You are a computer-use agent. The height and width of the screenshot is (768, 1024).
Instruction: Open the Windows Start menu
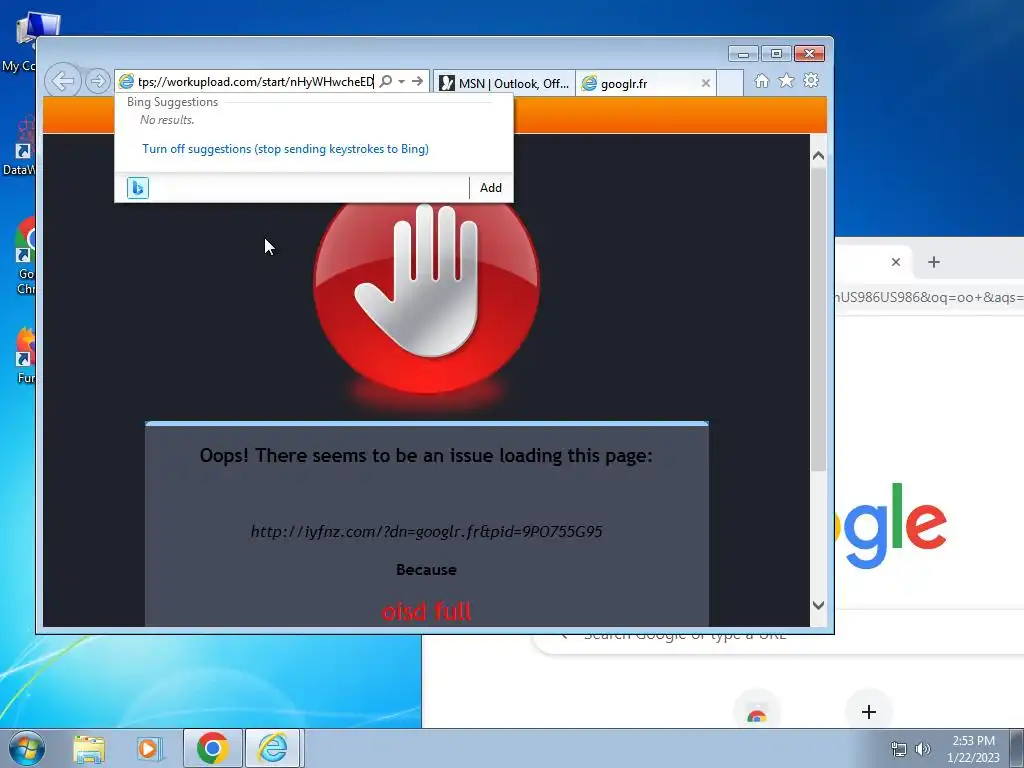(26, 748)
